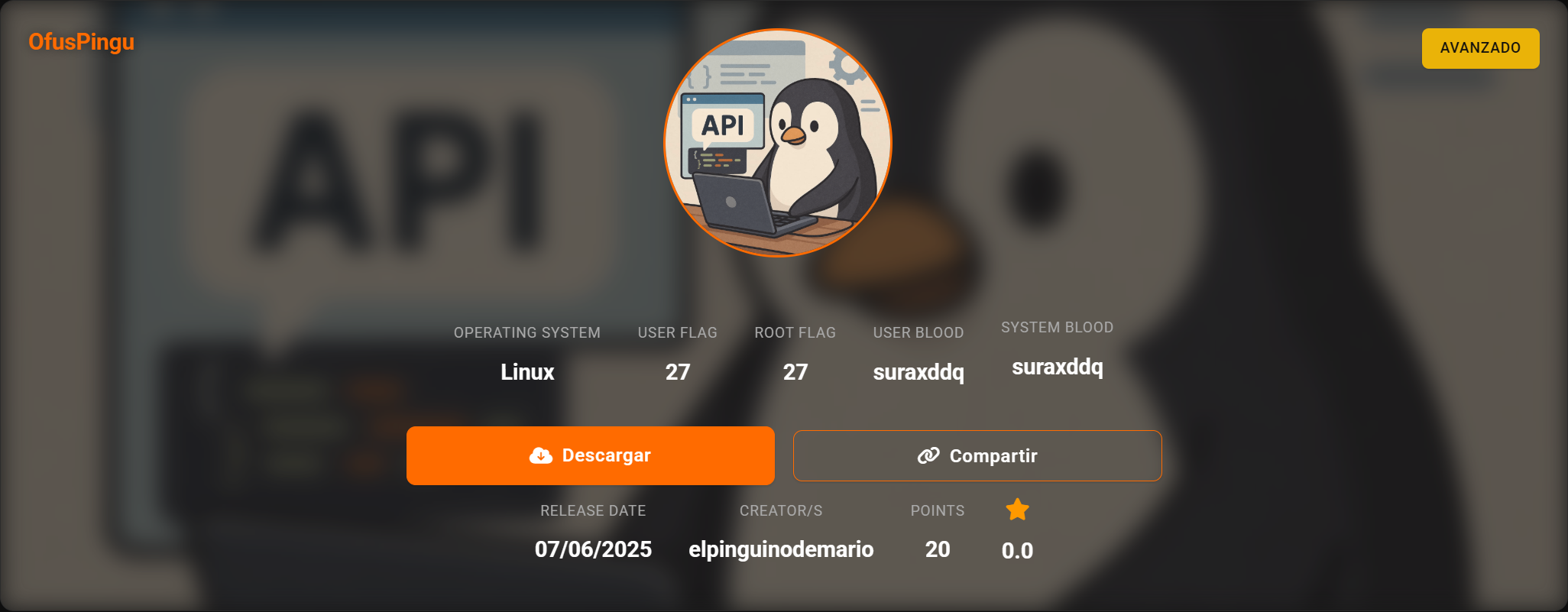Screen dimensions: 1568x612
Task: Click the points value 20
Action: 937,549
